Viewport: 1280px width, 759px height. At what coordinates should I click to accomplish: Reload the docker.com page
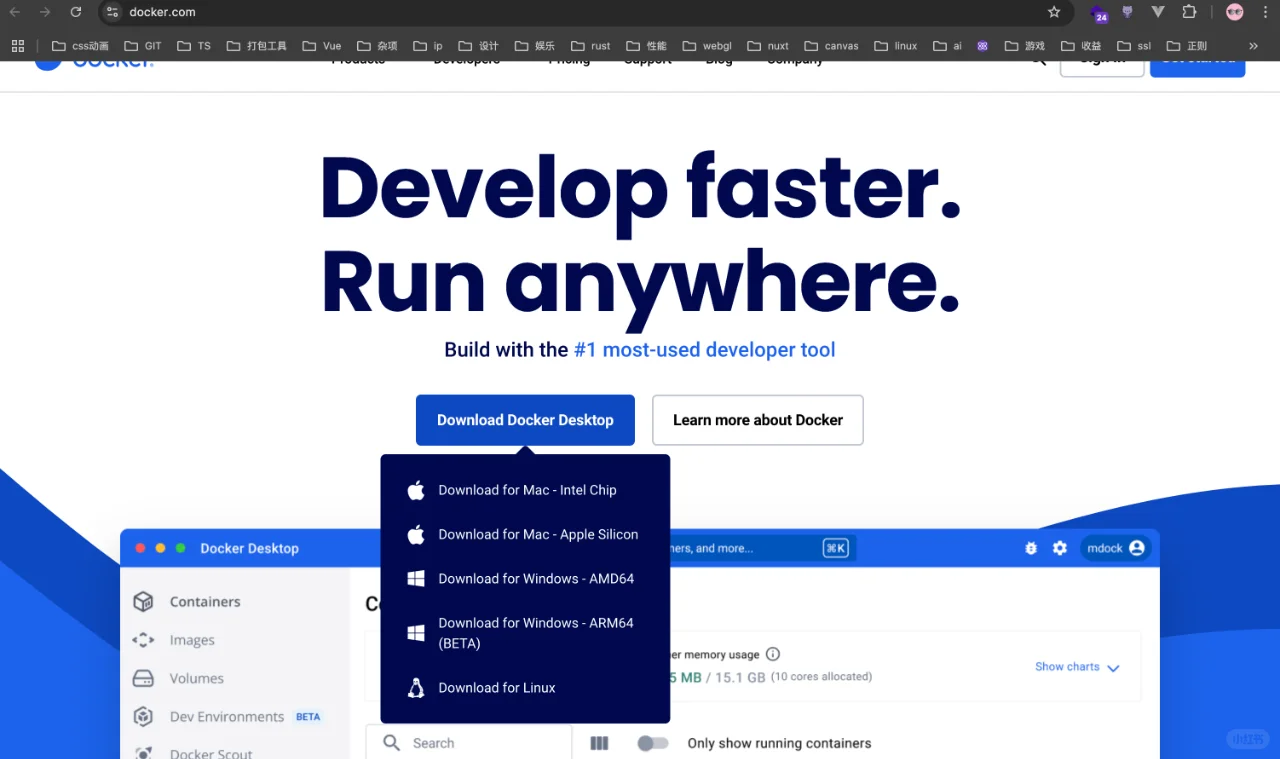pos(76,12)
